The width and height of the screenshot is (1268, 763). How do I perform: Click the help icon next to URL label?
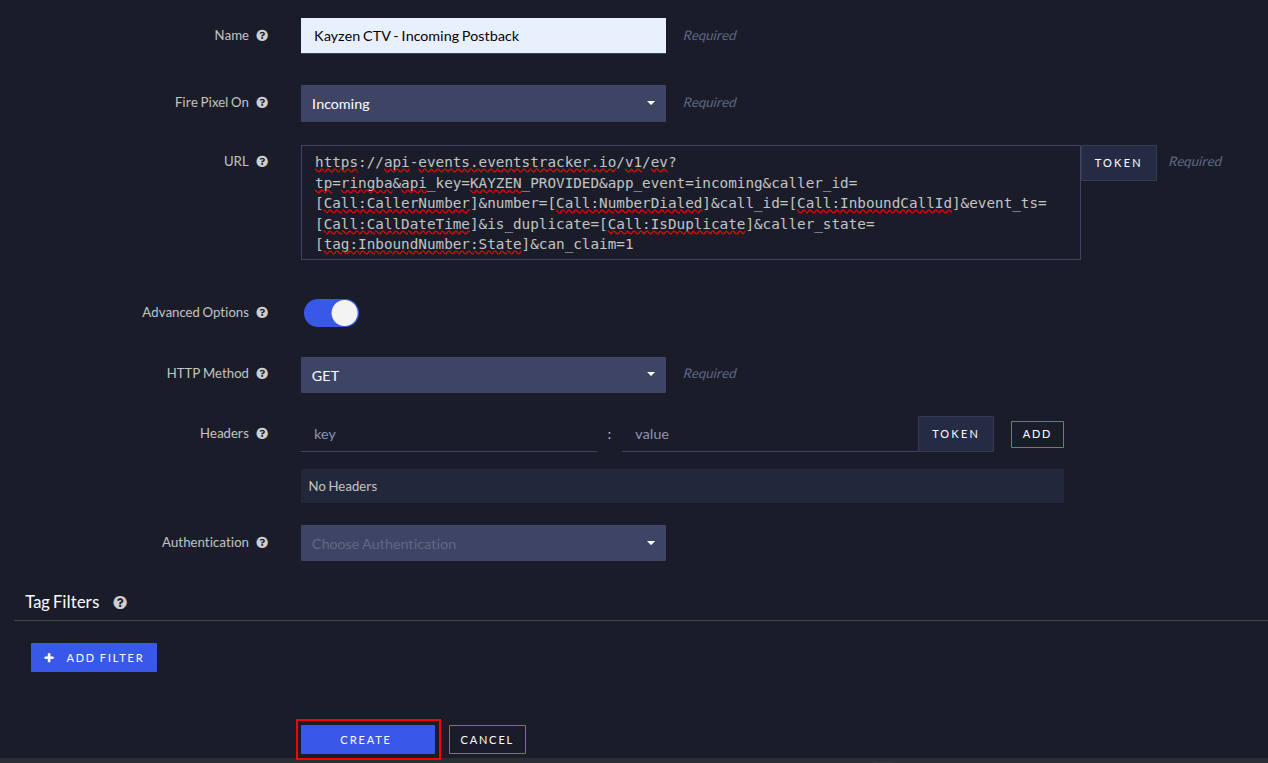(x=262, y=161)
